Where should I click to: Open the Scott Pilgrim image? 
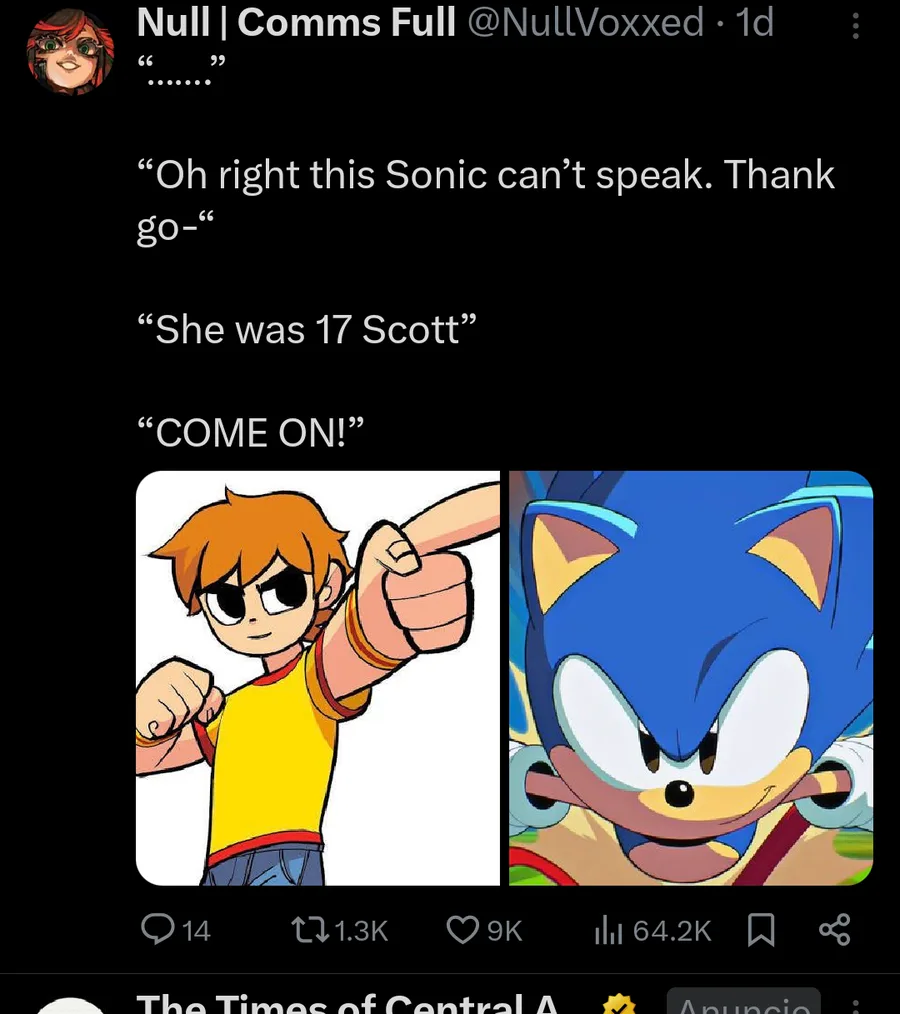(x=318, y=678)
